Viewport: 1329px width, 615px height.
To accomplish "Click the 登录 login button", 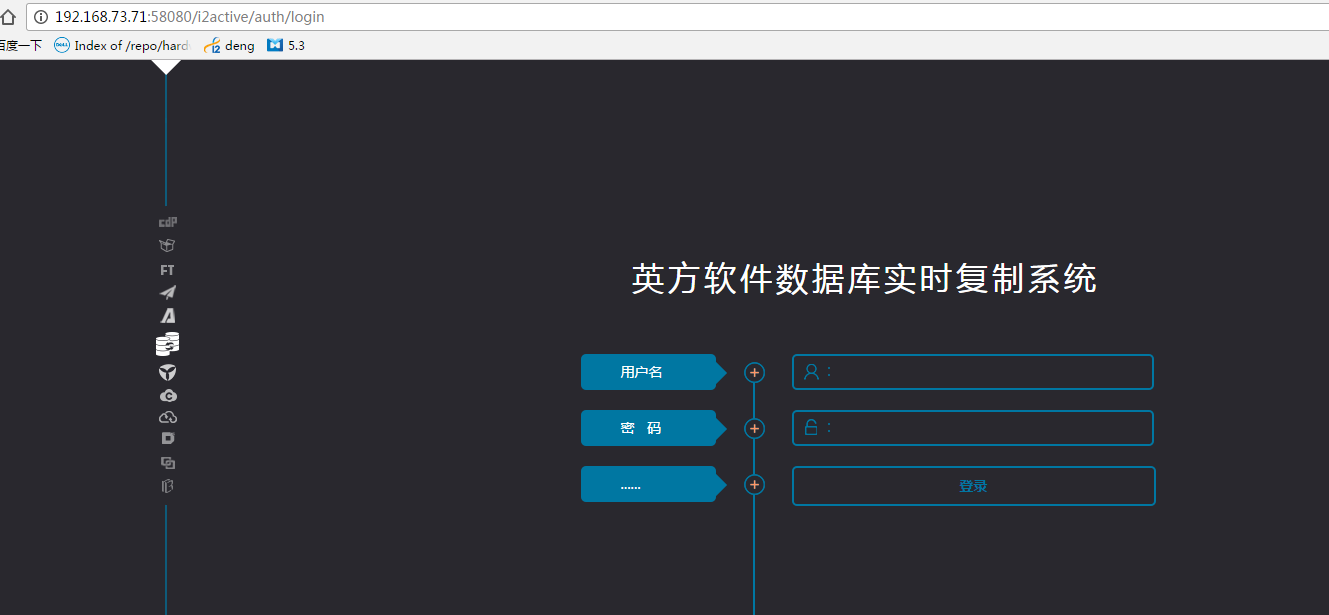I will point(973,486).
